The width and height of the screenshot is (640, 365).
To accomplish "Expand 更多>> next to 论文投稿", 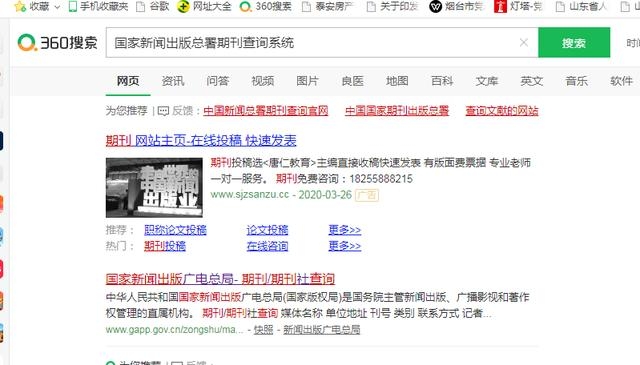I will [345, 230].
